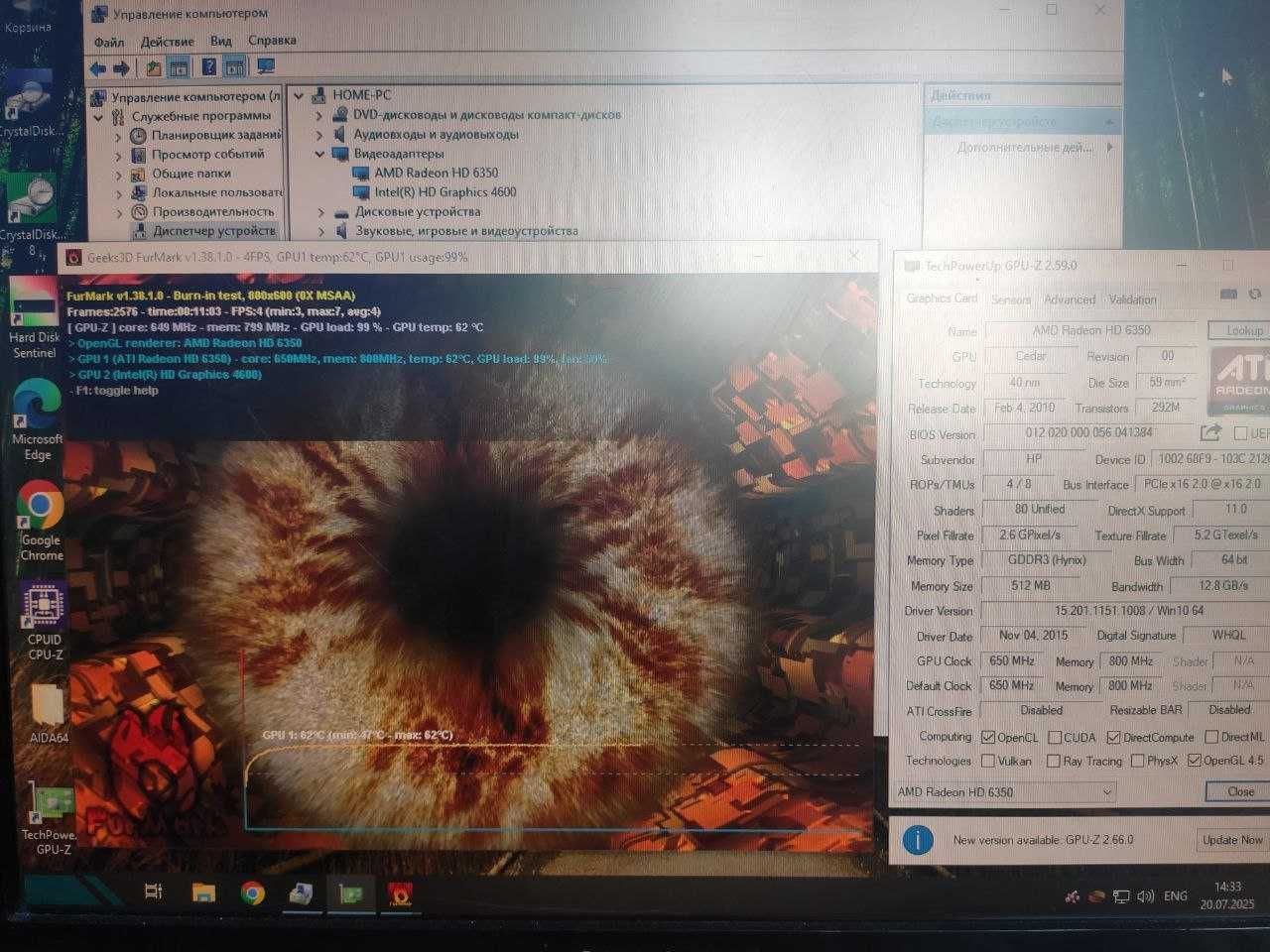Expand Аудиовходы и аудиовыходы node
The width and height of the screenshot is (1270, 952).
tap(319, 134)
